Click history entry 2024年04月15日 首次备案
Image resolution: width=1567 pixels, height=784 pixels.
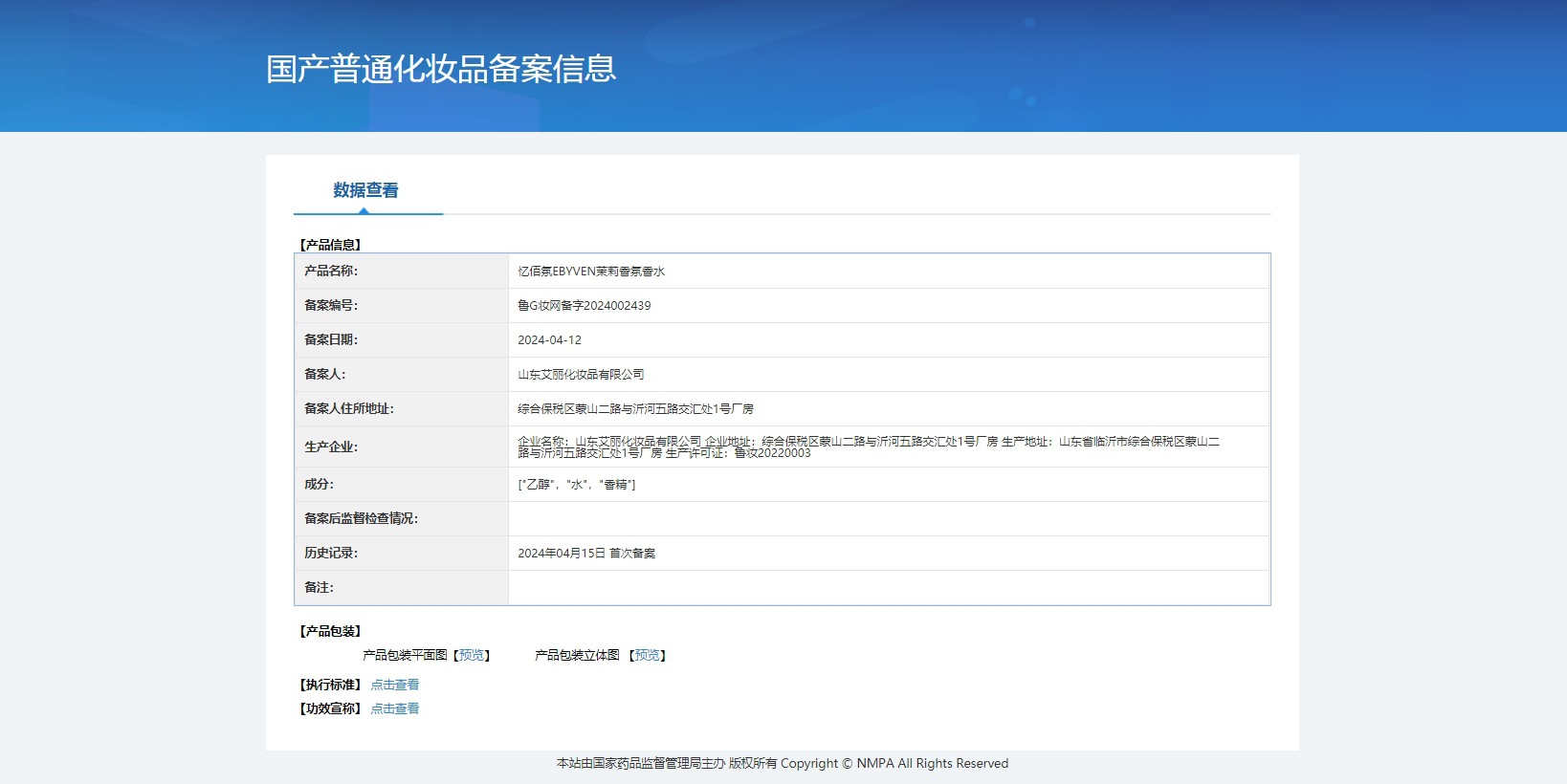pyautogui.click(x=586, y=554)
